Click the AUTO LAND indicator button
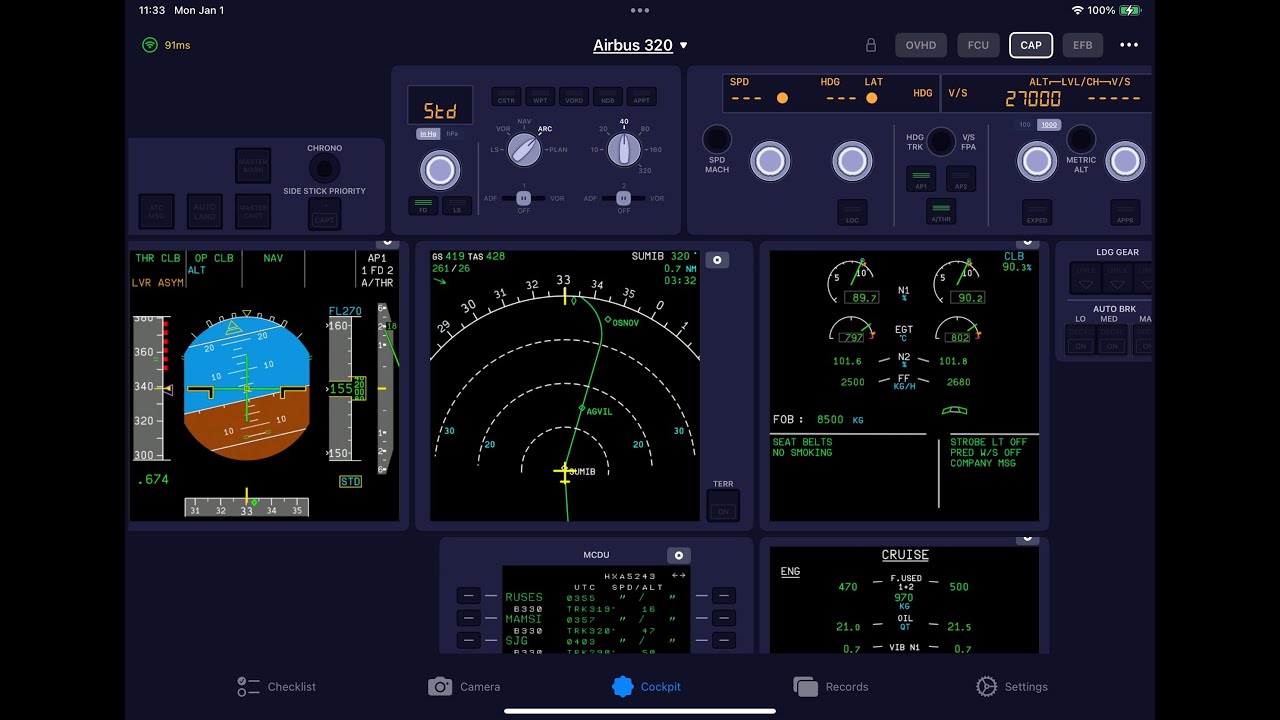This screenshot has height=720, width=1280. (204, 211)
